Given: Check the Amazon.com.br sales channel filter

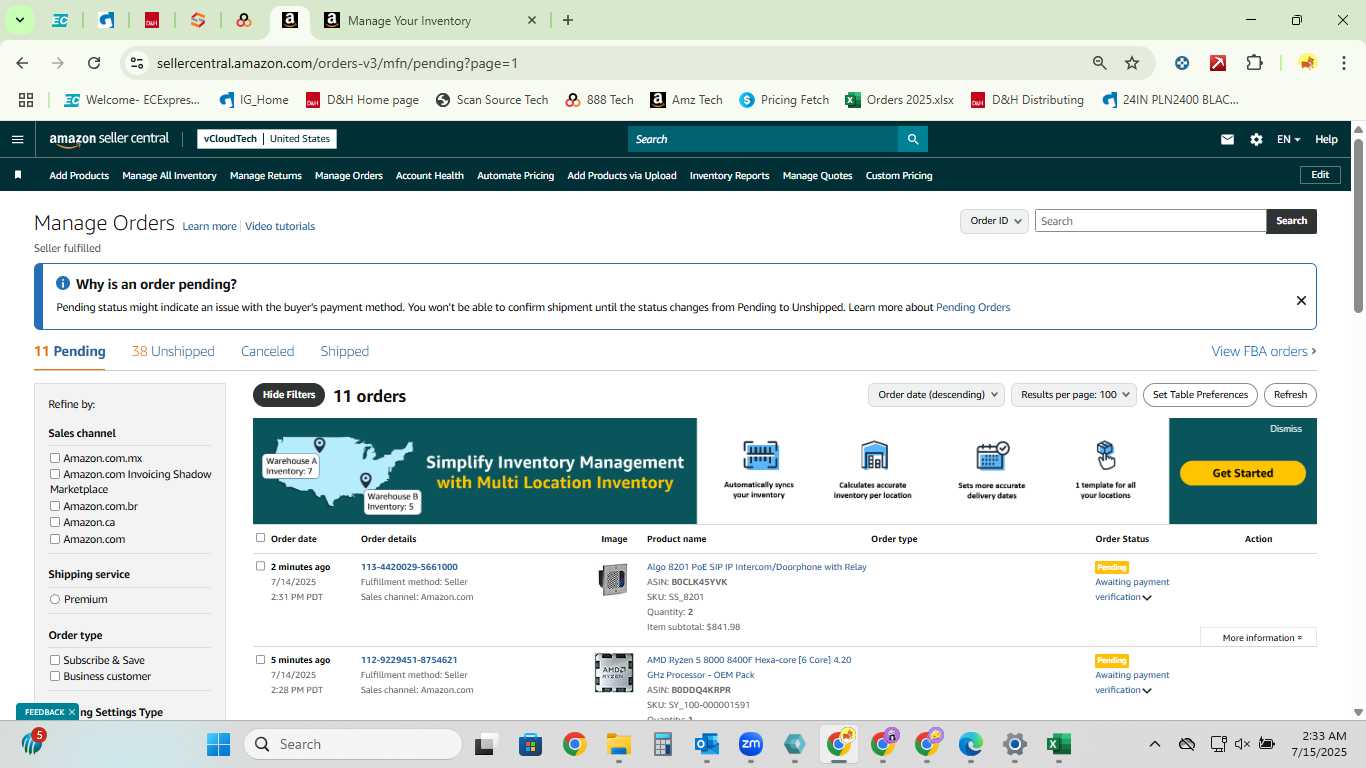Looking at the screenshot, I should (x=55, y=506).
